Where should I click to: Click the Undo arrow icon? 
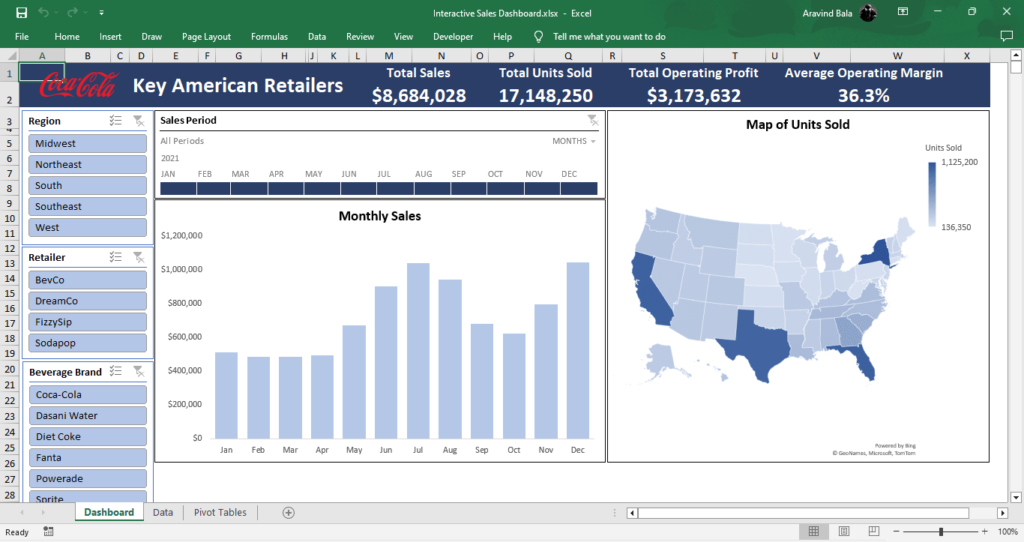tap(44, 12)
